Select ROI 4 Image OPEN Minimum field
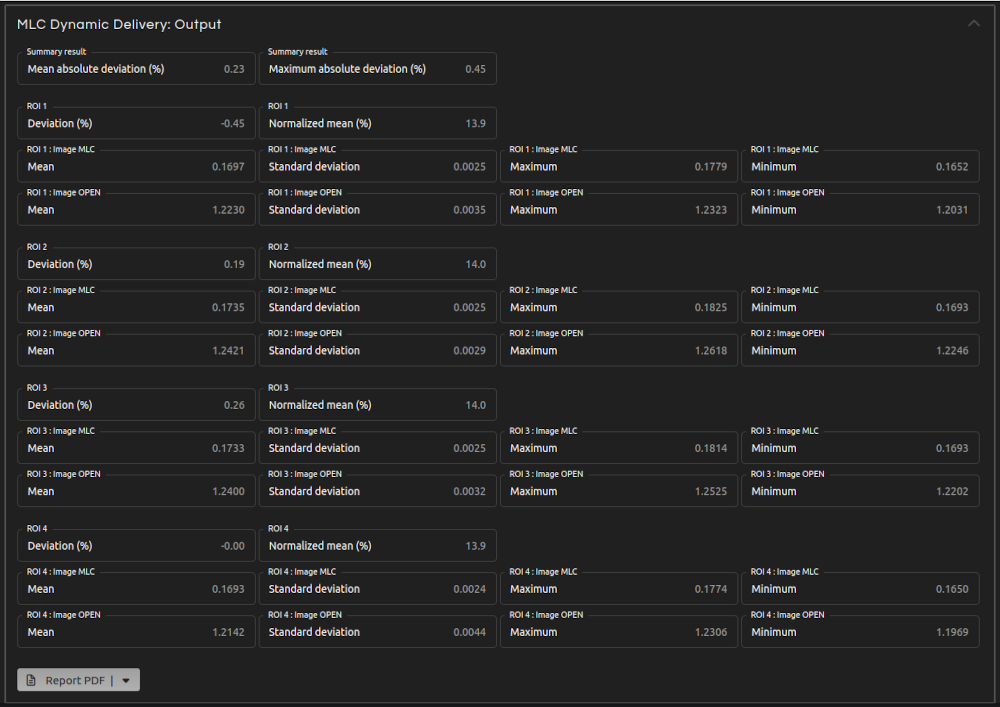The width and height of the screenshot is (1000, 707). 860,632
